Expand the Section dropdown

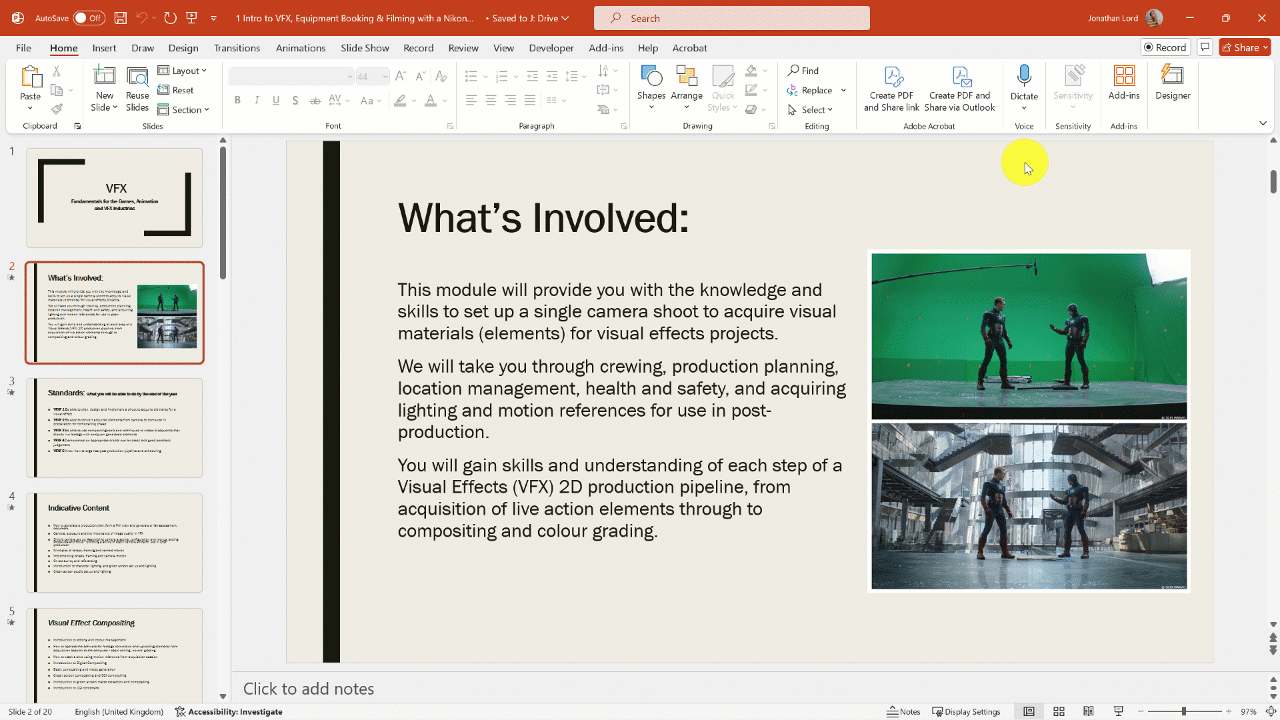click(x=183, y=110)
